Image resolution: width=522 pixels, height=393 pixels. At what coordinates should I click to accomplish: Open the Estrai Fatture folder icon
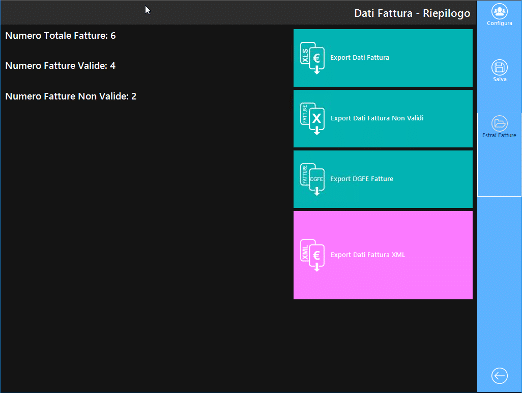coord(499,124)
